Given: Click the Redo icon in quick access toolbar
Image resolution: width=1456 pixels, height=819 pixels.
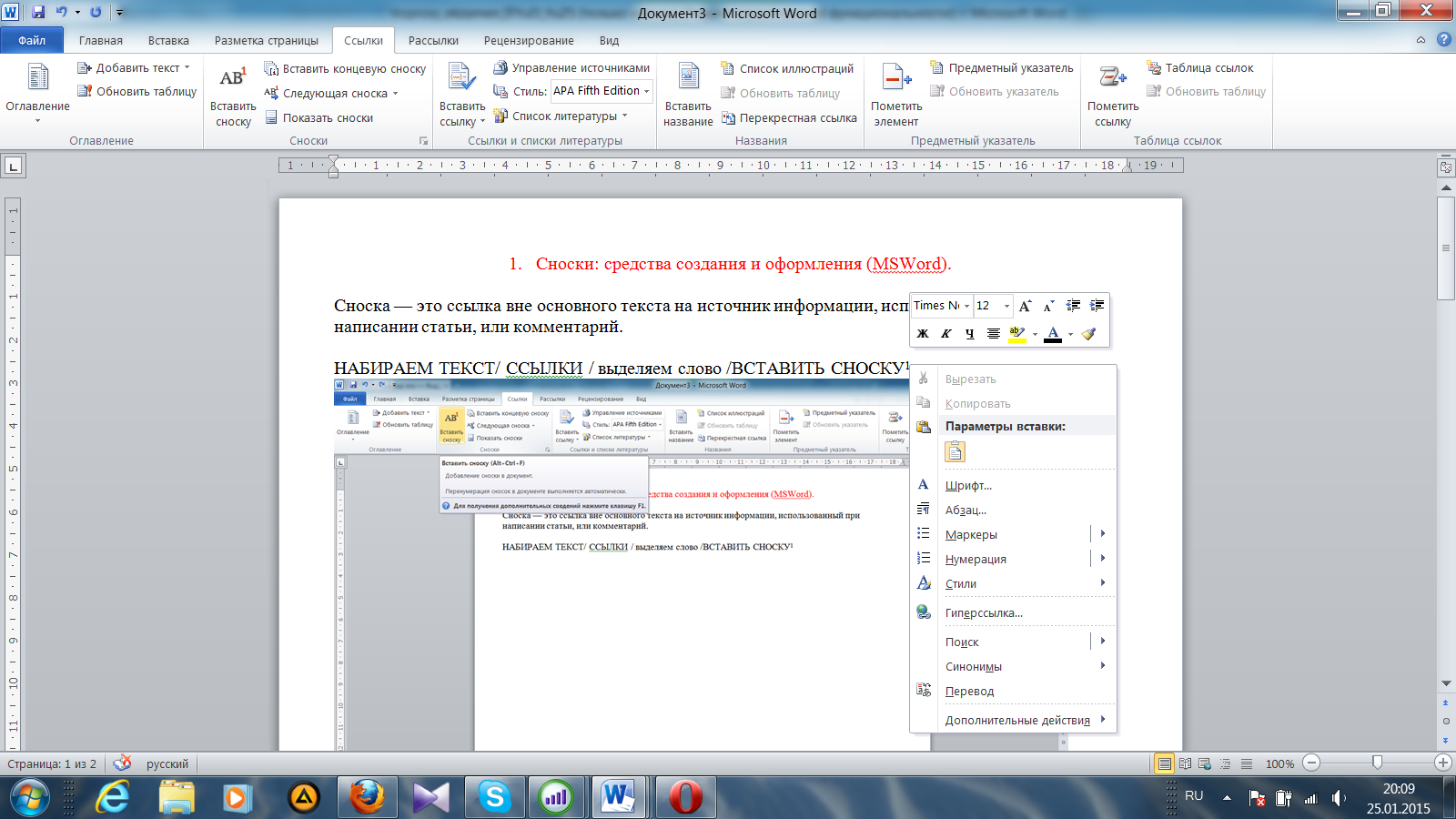Looking at the screenshot, I should [x=96, y=12].
